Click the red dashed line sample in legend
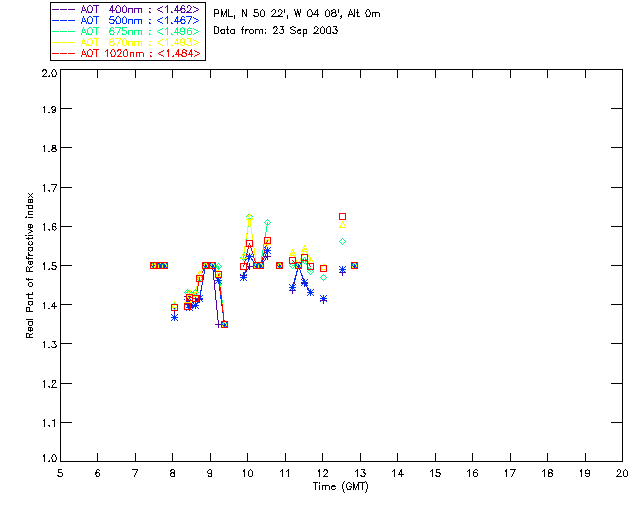The image size is (640, 512). click(64, 53)
